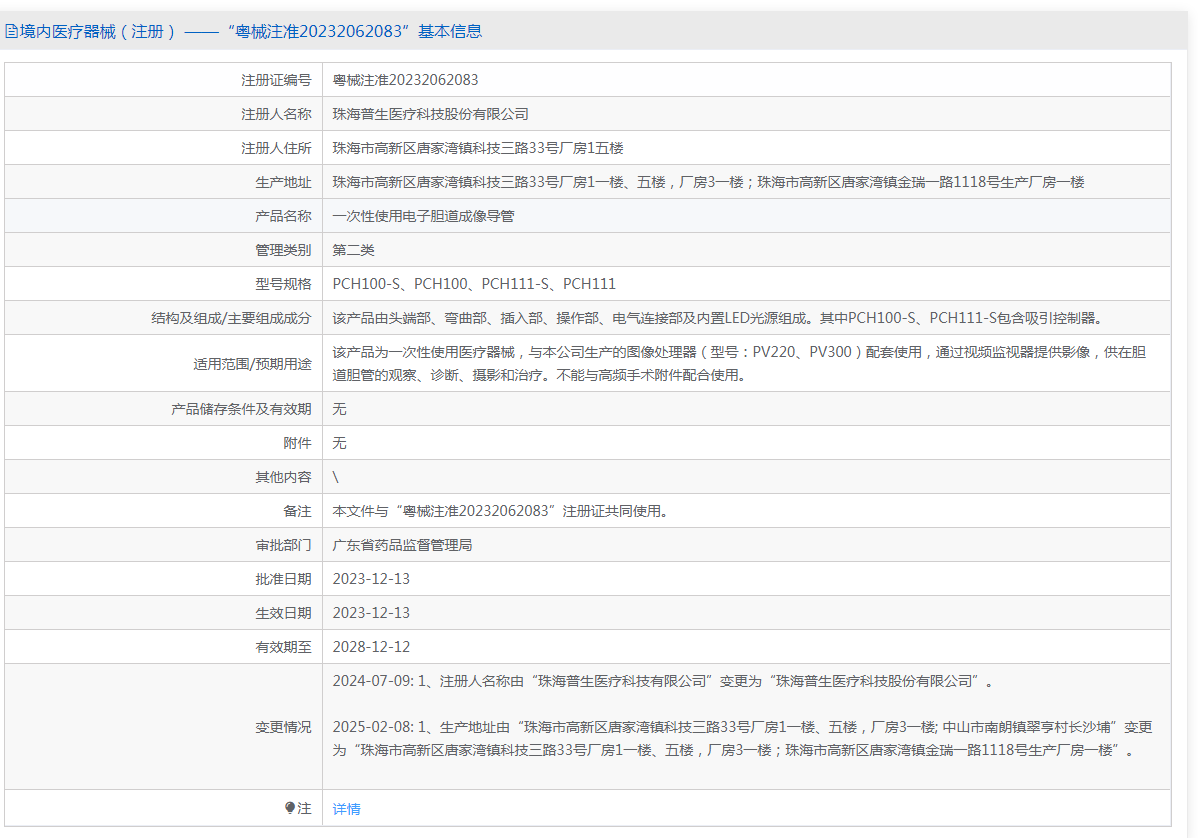Click registrant name 珠海普生医疗科技股份有限公司 in 注册人名称 row
The height and width of the screenshot is (838, 1198).
click(430, 114)
